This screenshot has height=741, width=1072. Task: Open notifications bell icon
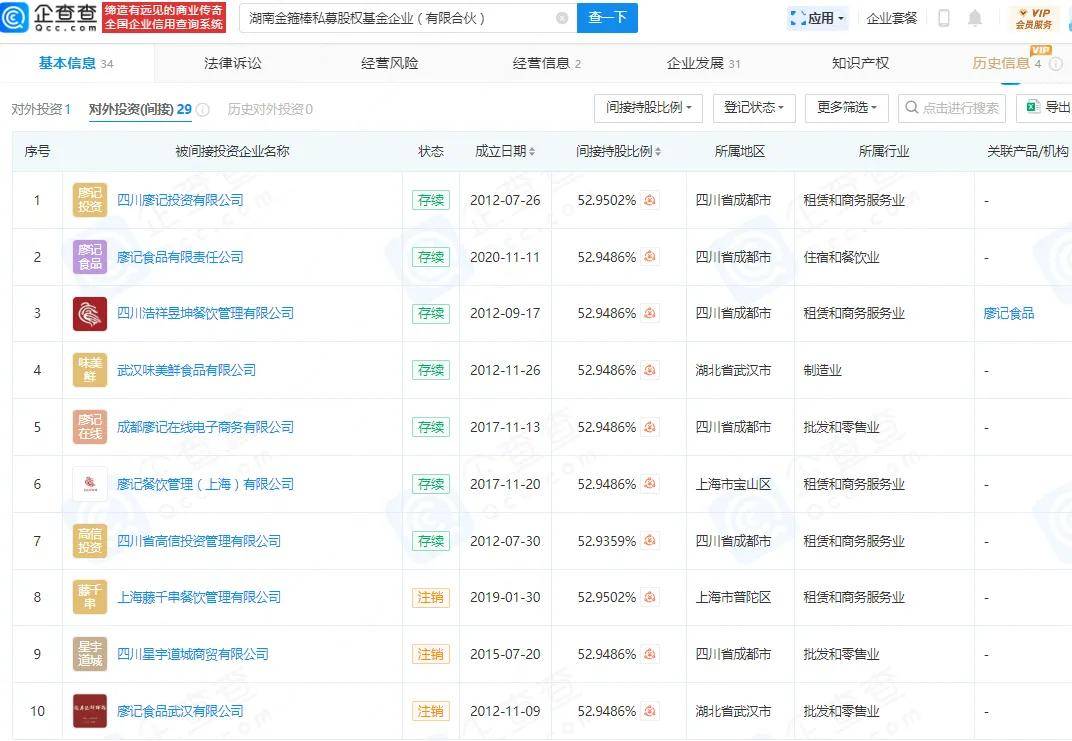[x=975, y=18]
